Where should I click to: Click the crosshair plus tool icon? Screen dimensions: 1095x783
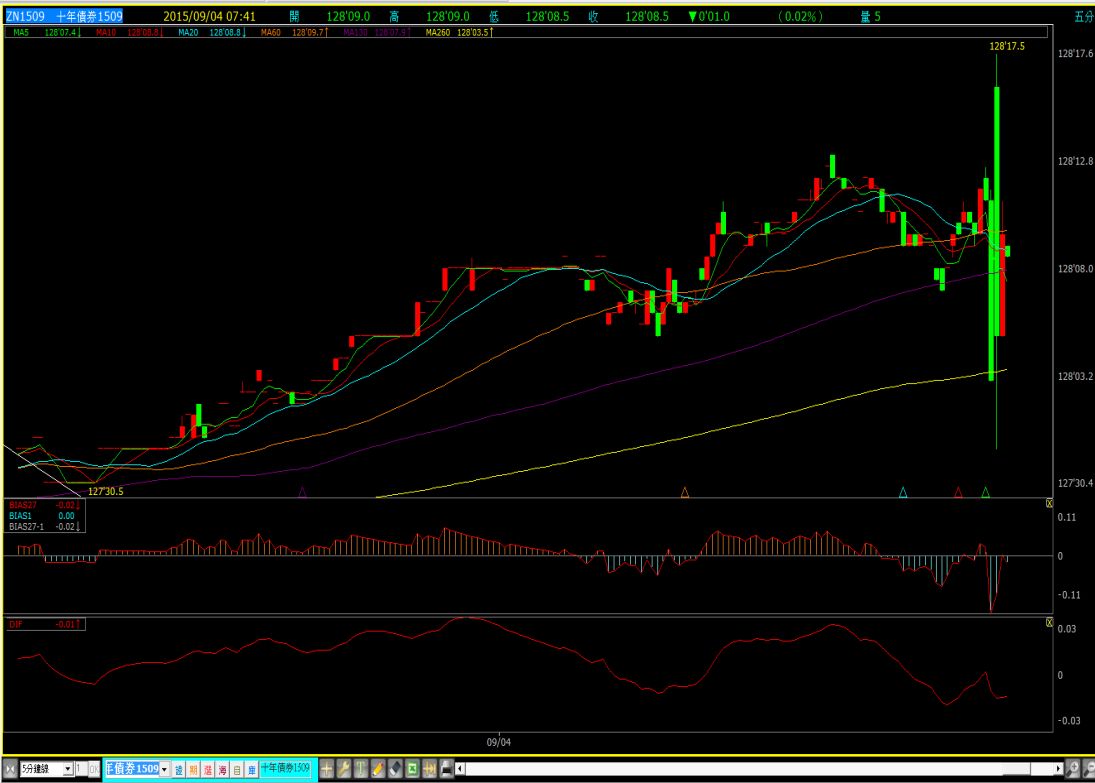pyautogui.click(x=327, y=769)
